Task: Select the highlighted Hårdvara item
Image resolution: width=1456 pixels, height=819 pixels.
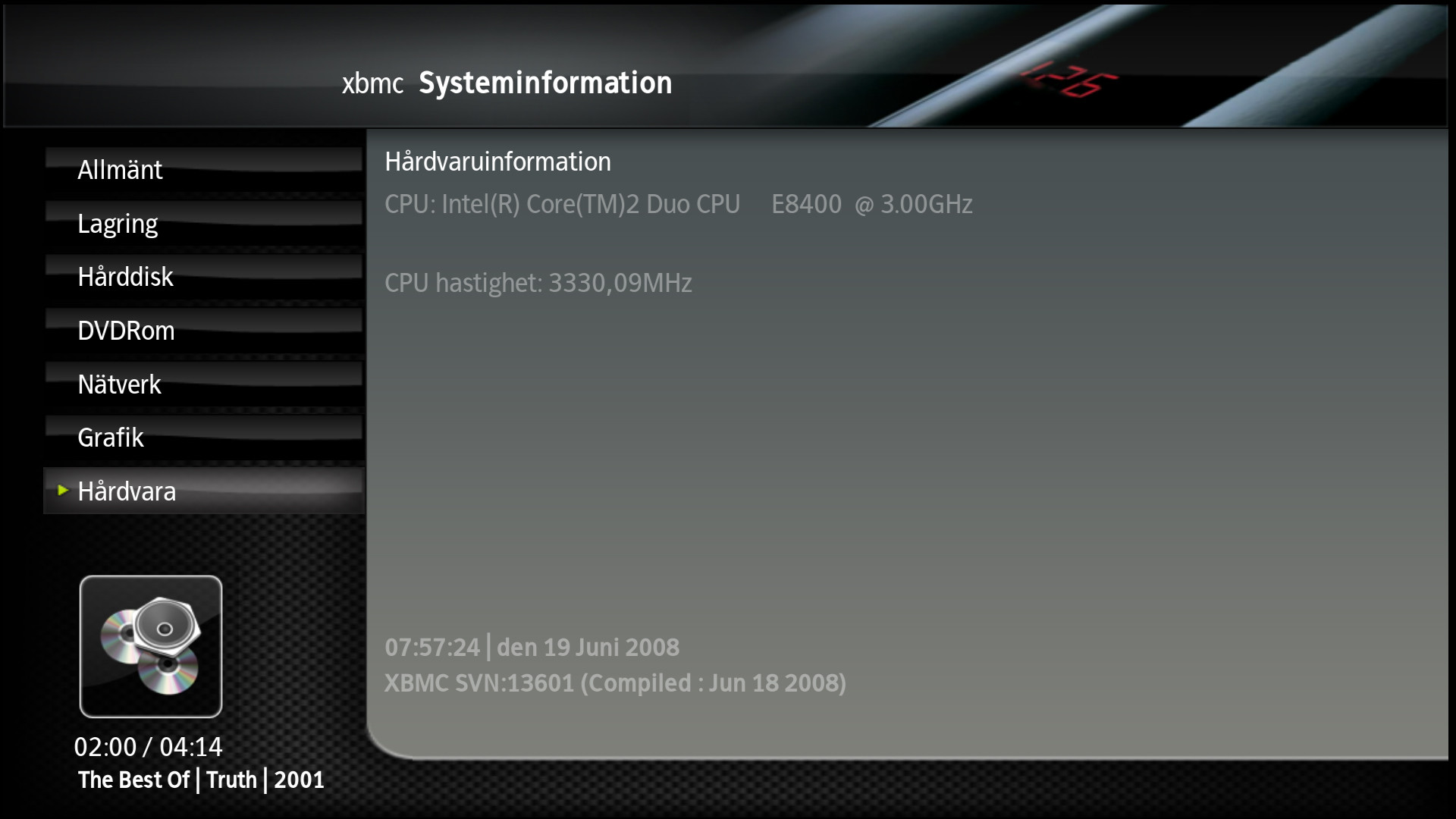Action: tap(204, 491)
